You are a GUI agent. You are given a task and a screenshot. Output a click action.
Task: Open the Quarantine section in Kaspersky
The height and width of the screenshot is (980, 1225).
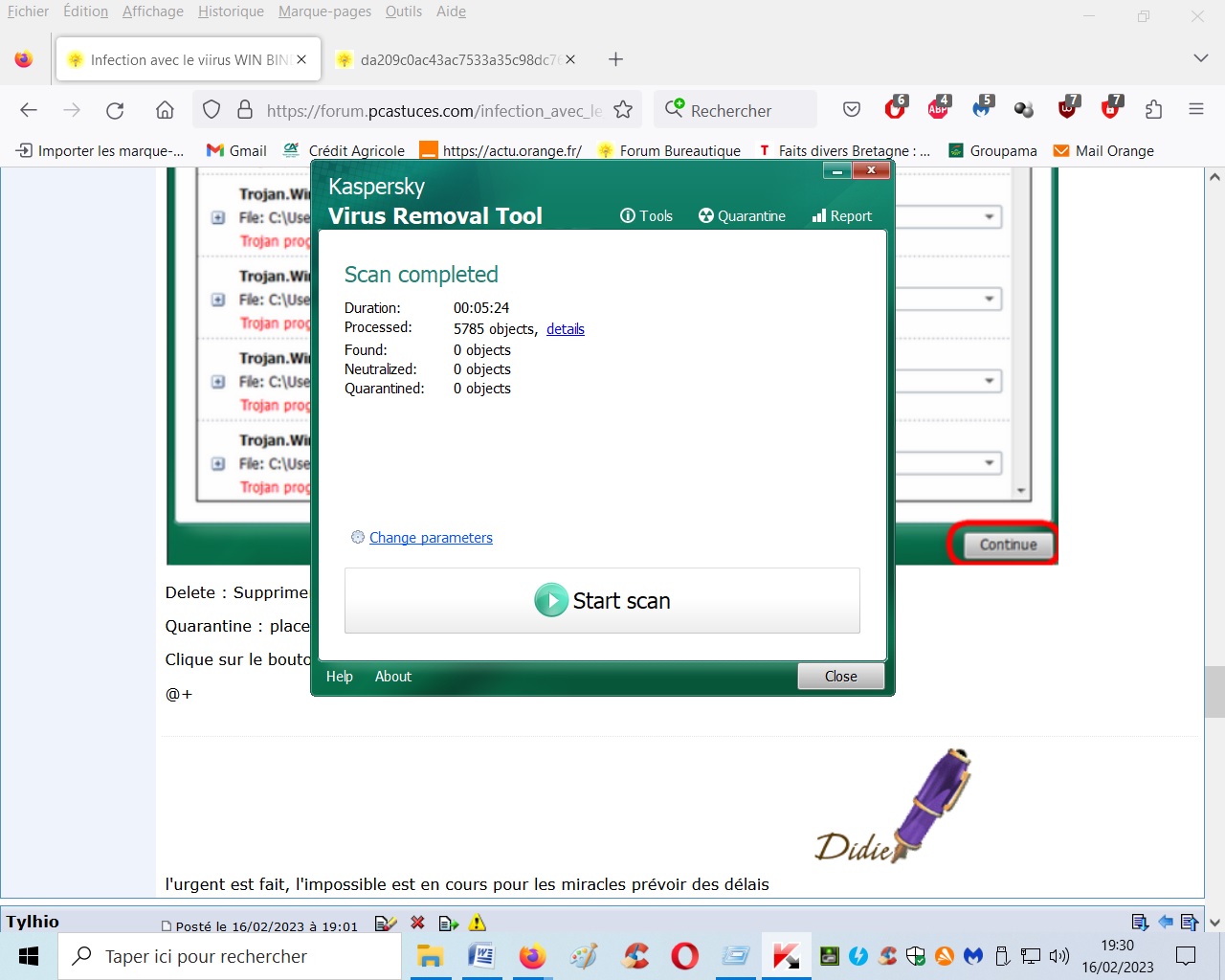[x=742, y=216]
